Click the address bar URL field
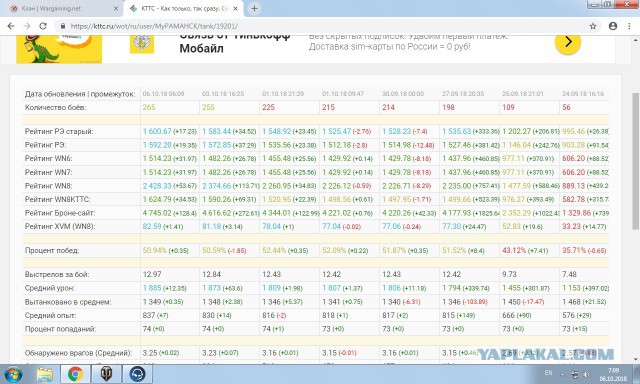Viewport: 640px width, 384px height. click(x=322, y=26)
